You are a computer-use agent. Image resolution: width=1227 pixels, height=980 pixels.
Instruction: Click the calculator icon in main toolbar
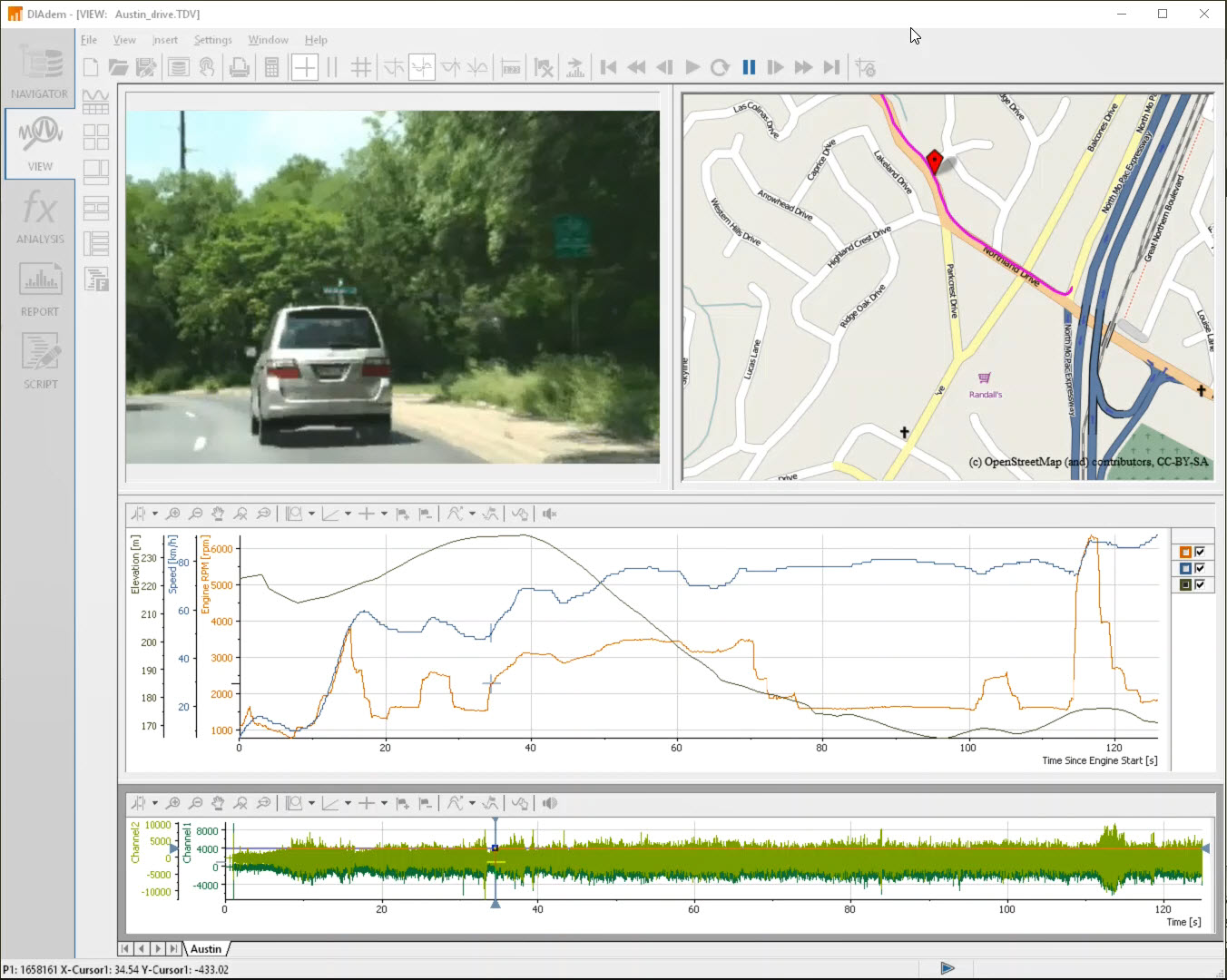coord(271,67)
